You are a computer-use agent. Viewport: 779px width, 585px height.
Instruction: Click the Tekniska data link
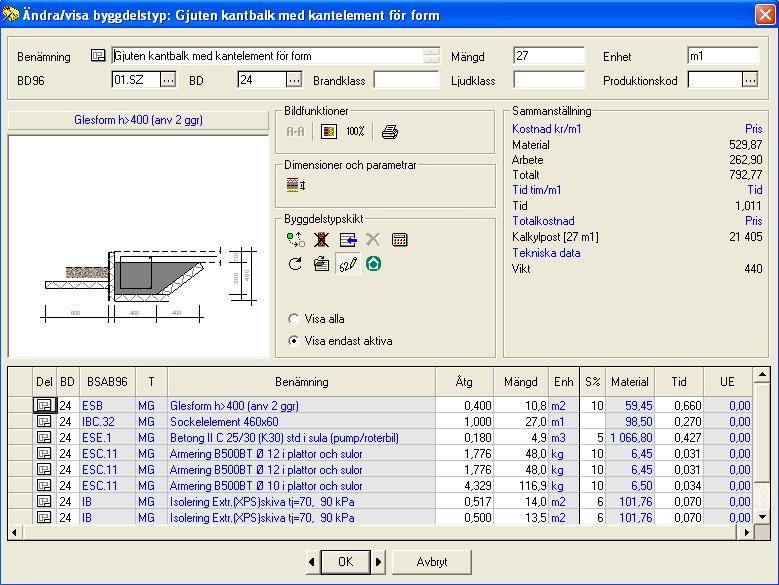[546, 253]
